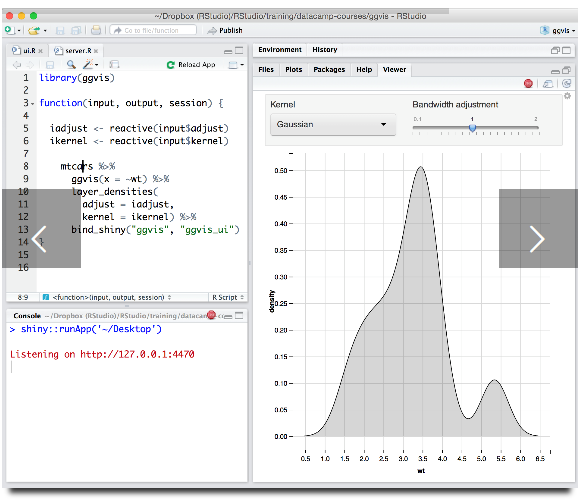Click the wt x-axis label on plot

(x=421, y=471)
